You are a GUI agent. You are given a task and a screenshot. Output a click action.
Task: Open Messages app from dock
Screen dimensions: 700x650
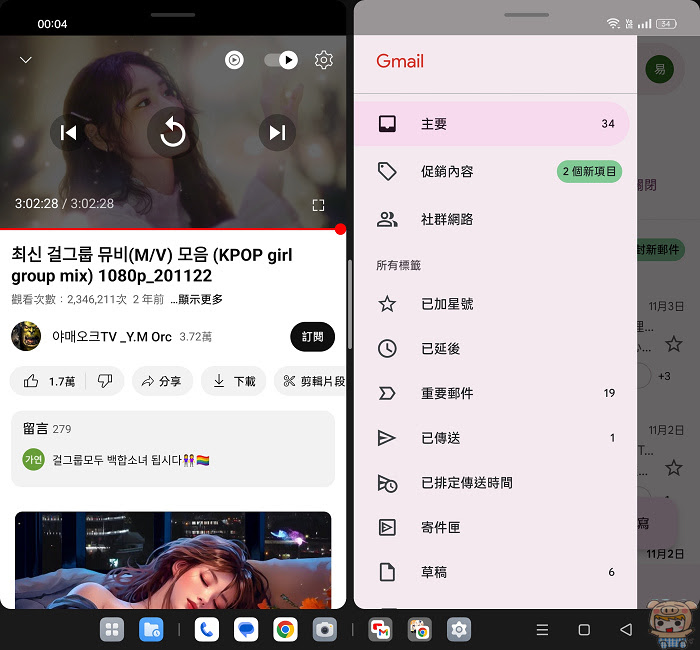(246, 629)
